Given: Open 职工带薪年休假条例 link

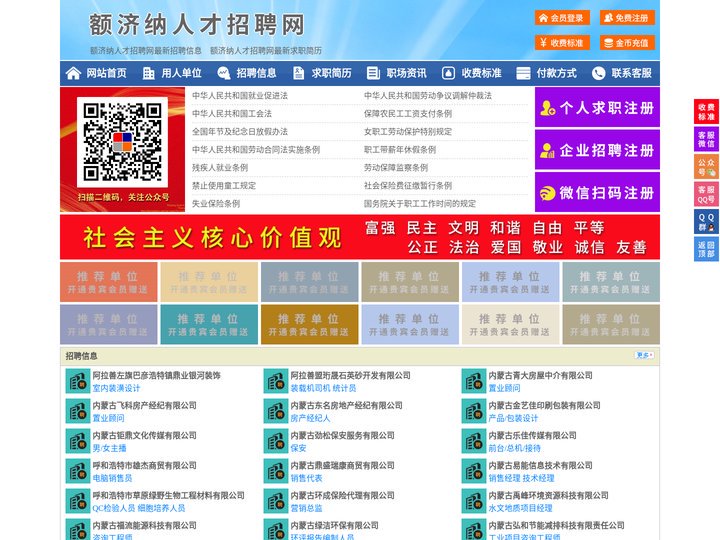Looking at the screenshot, I should [399, 150].
